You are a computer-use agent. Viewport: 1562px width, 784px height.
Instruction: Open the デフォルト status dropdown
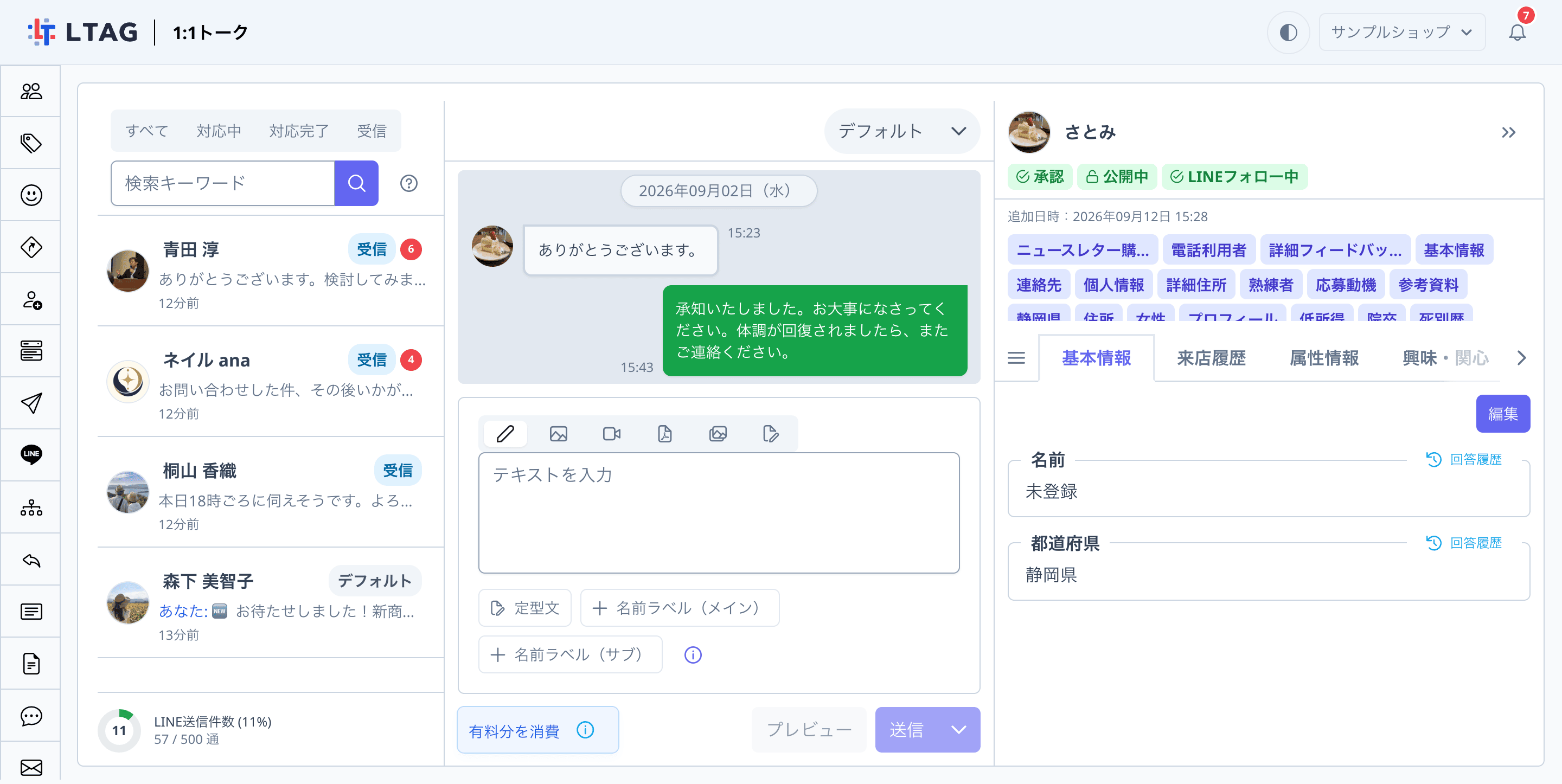pos(901,131)
